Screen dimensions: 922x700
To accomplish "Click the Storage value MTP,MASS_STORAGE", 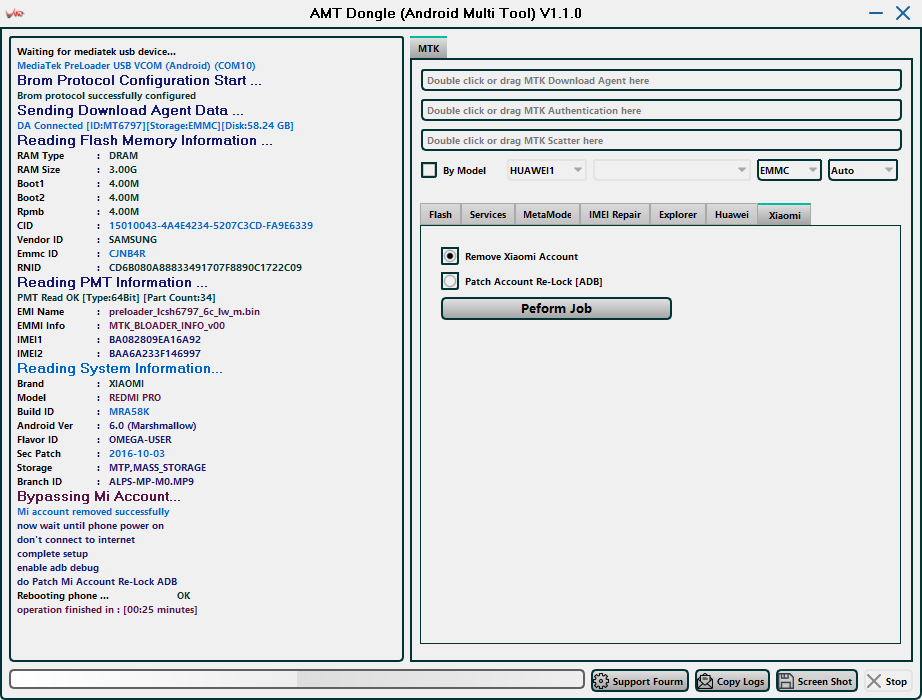I will (157, 468).
